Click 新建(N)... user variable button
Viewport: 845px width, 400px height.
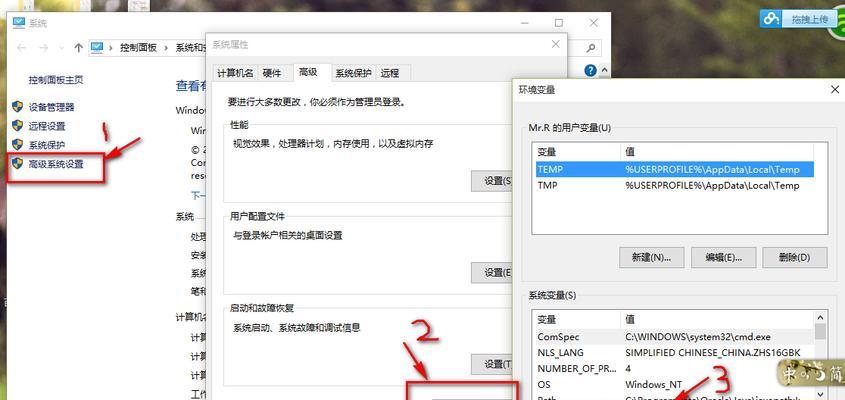tap(652, 258)
